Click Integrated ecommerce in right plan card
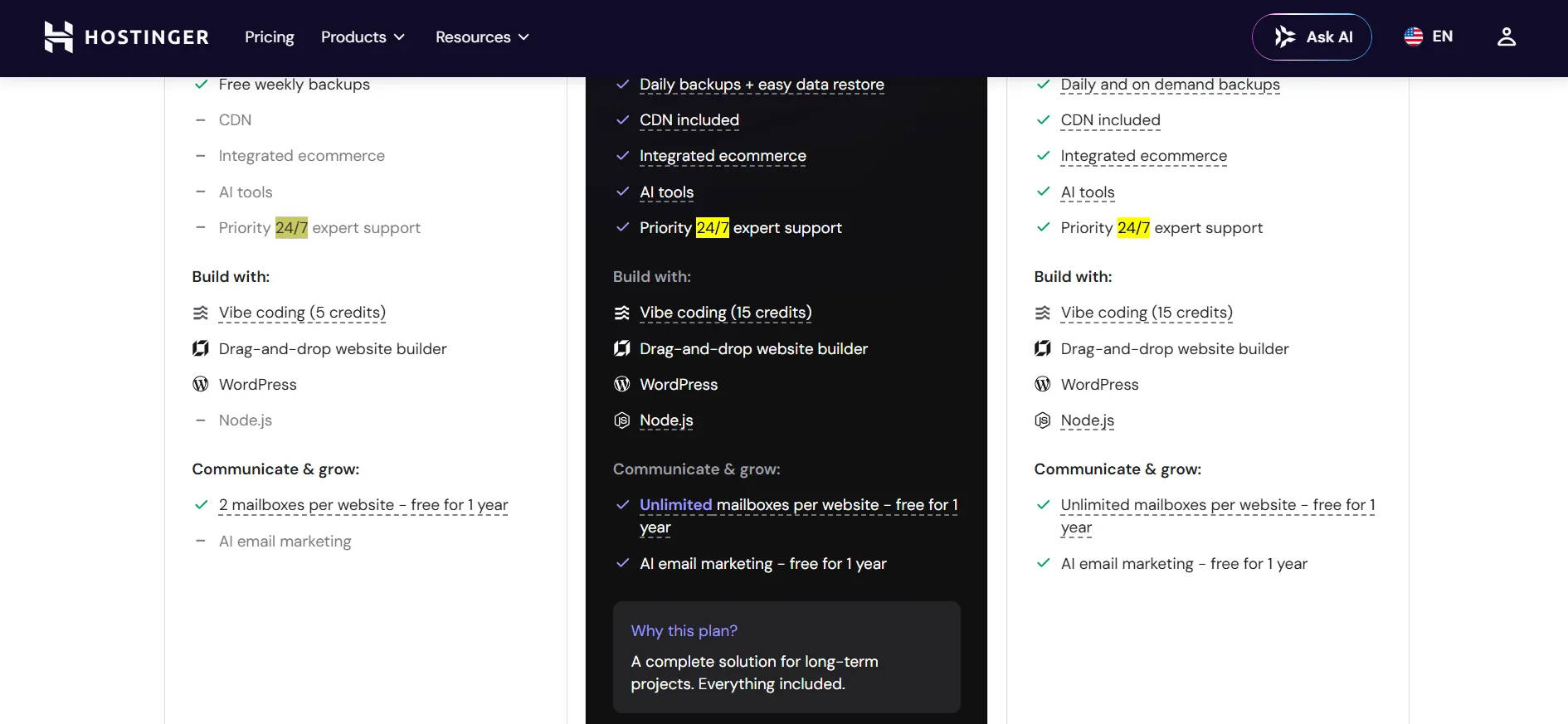The width and height of the screenshot is (1568, 724). tap(1144, 156)
